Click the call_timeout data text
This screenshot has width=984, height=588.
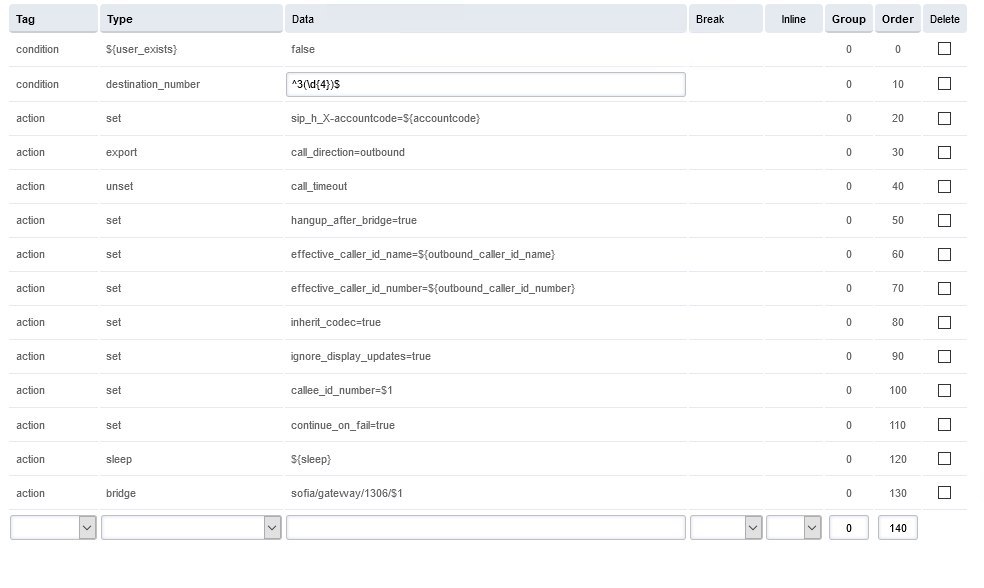point(319,186)
